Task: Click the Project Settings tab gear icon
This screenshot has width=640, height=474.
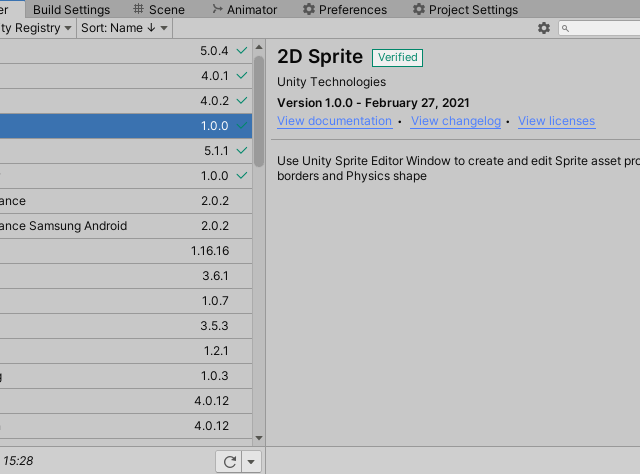Action: (x=419, y=9)
